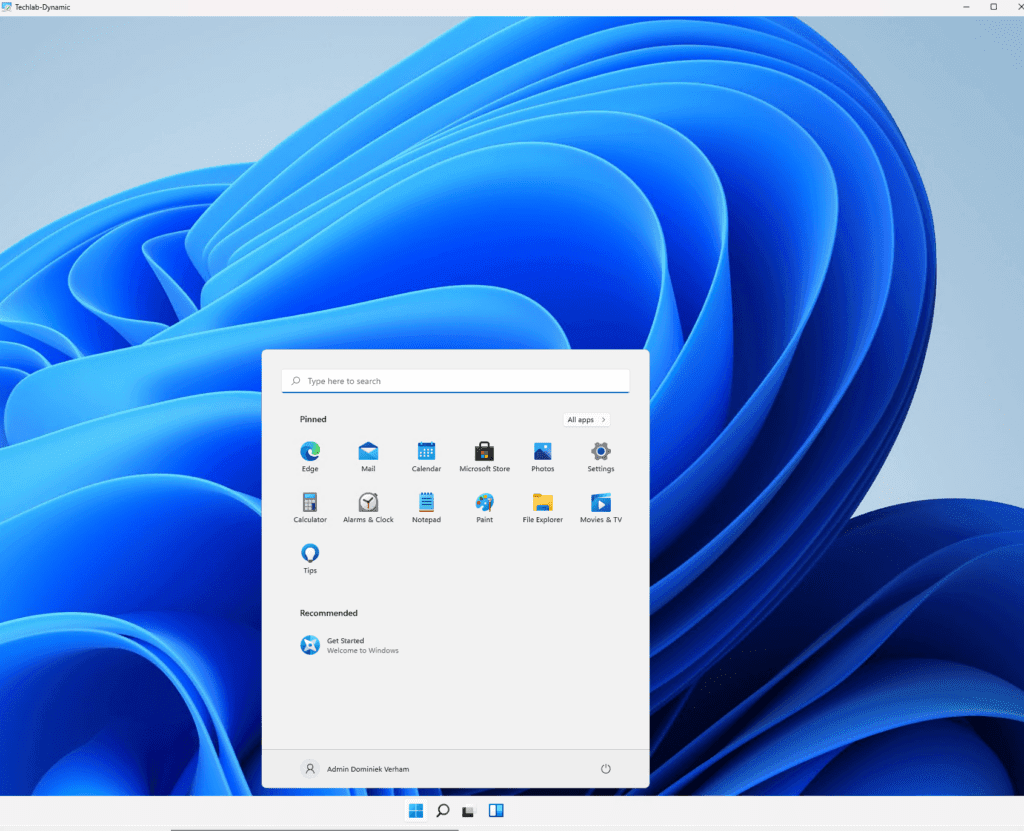1024x831 pixels.
Task: Click the taskbar Search magnifier icon
Action: coord(443,811)
